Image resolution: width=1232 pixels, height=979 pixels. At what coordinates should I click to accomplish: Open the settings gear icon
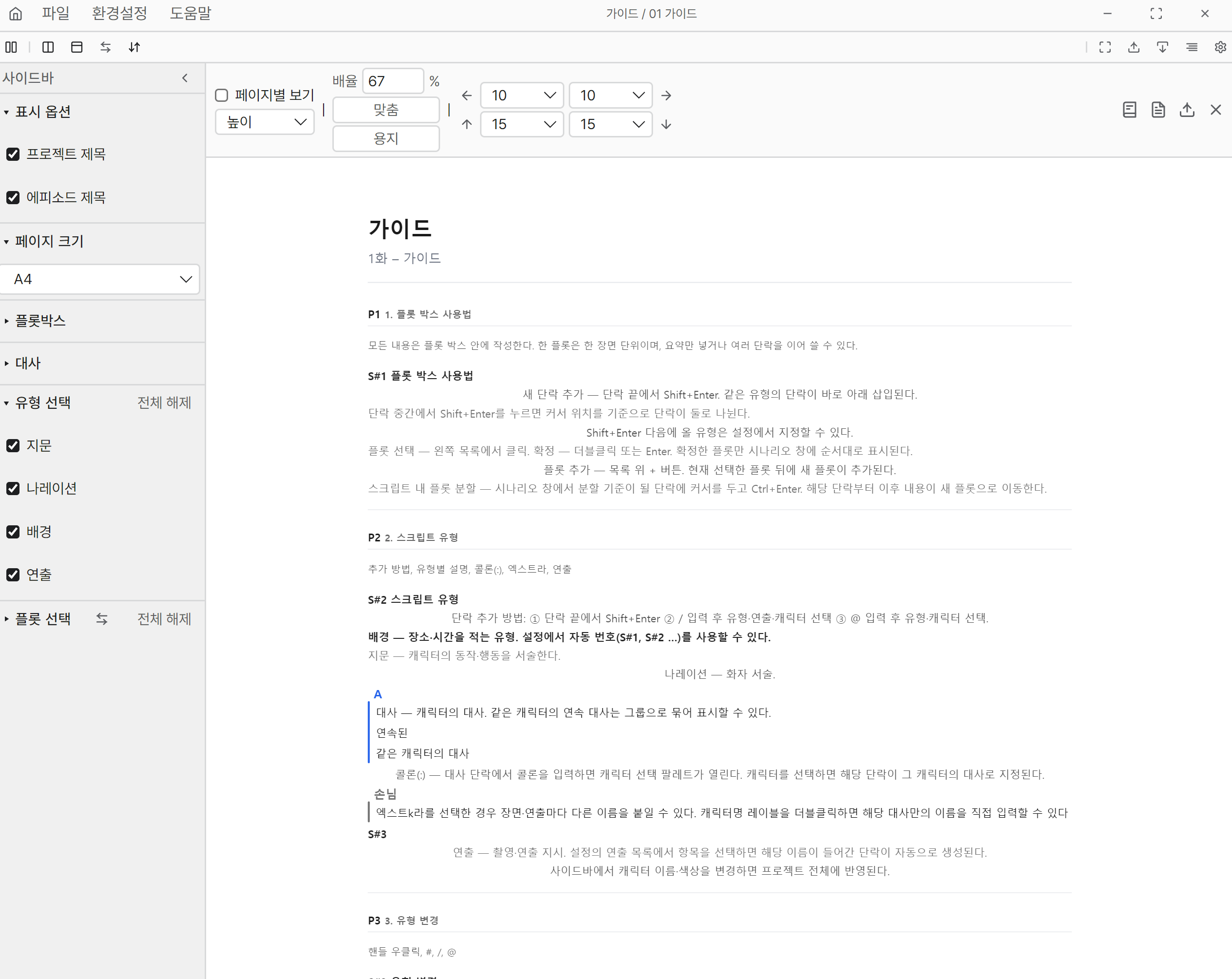click(1220, 47)
